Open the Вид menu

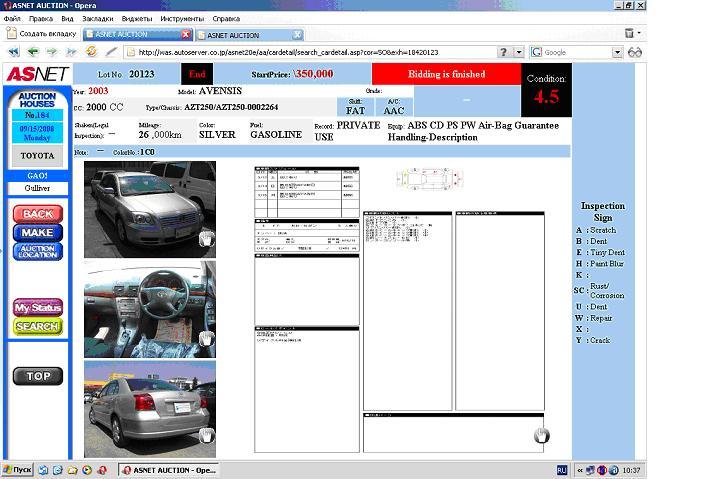[x=67, y=19]
